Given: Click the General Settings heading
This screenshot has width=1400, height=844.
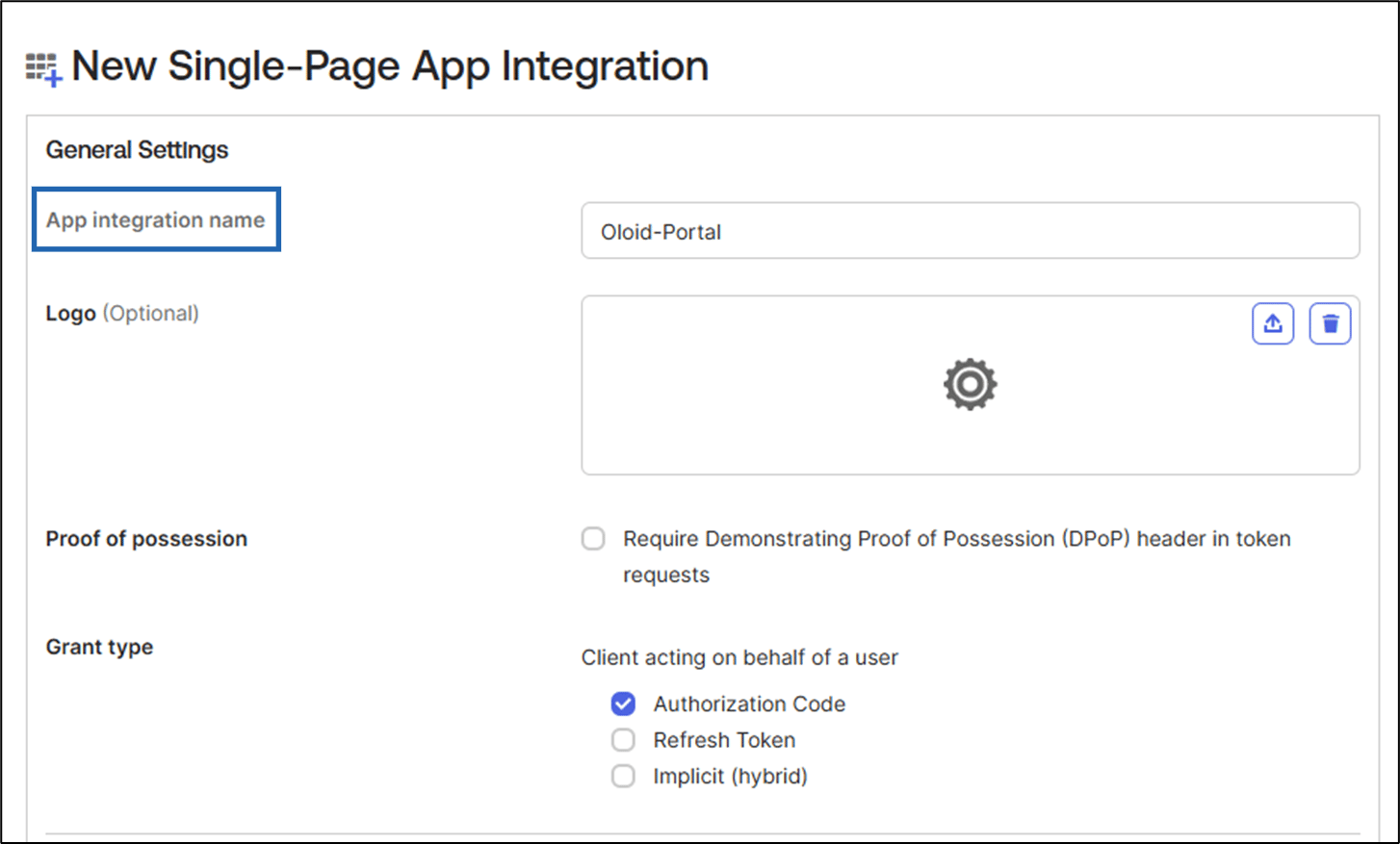Looking at the screenshot, I should (137, 150).
